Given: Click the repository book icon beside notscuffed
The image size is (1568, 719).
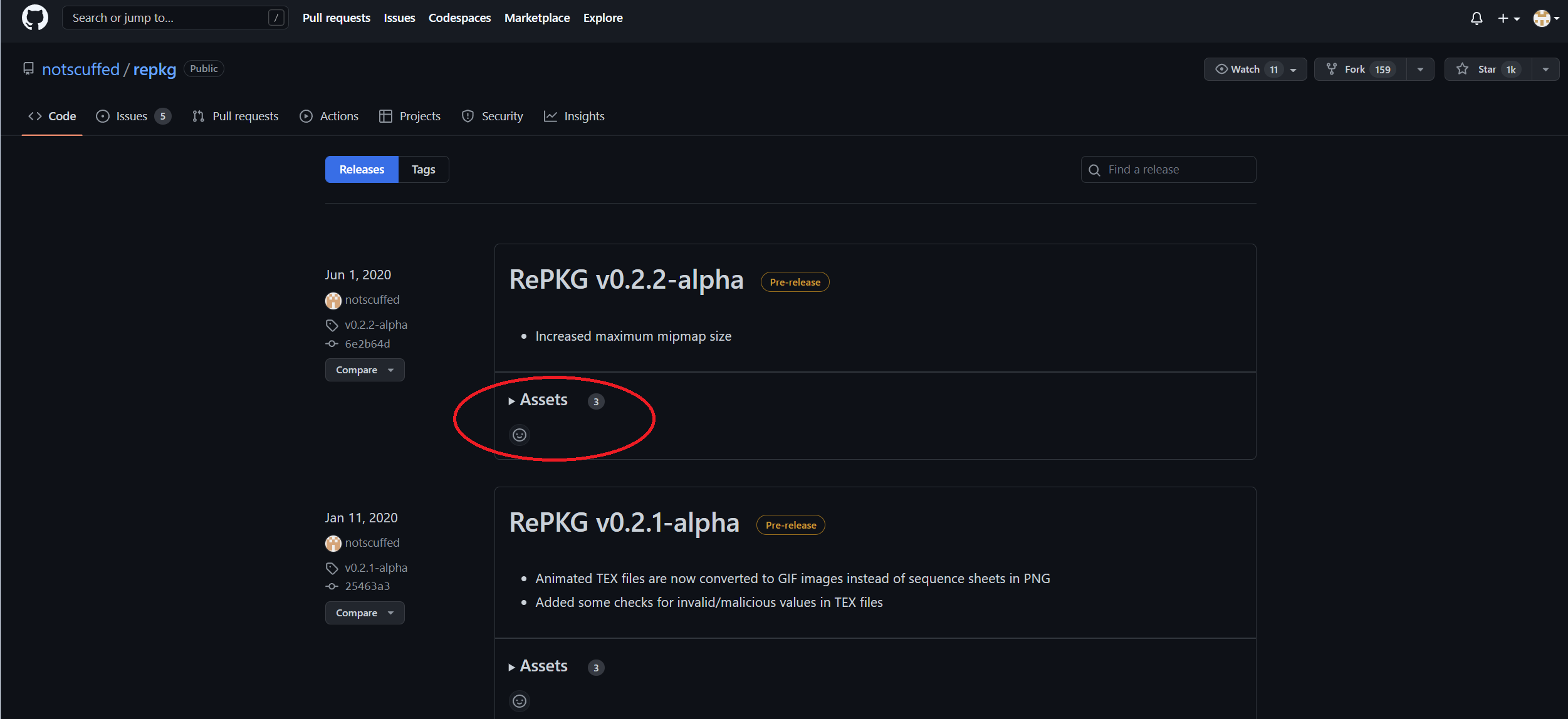Looking at the screenshot, I should [x=28, y=68].
